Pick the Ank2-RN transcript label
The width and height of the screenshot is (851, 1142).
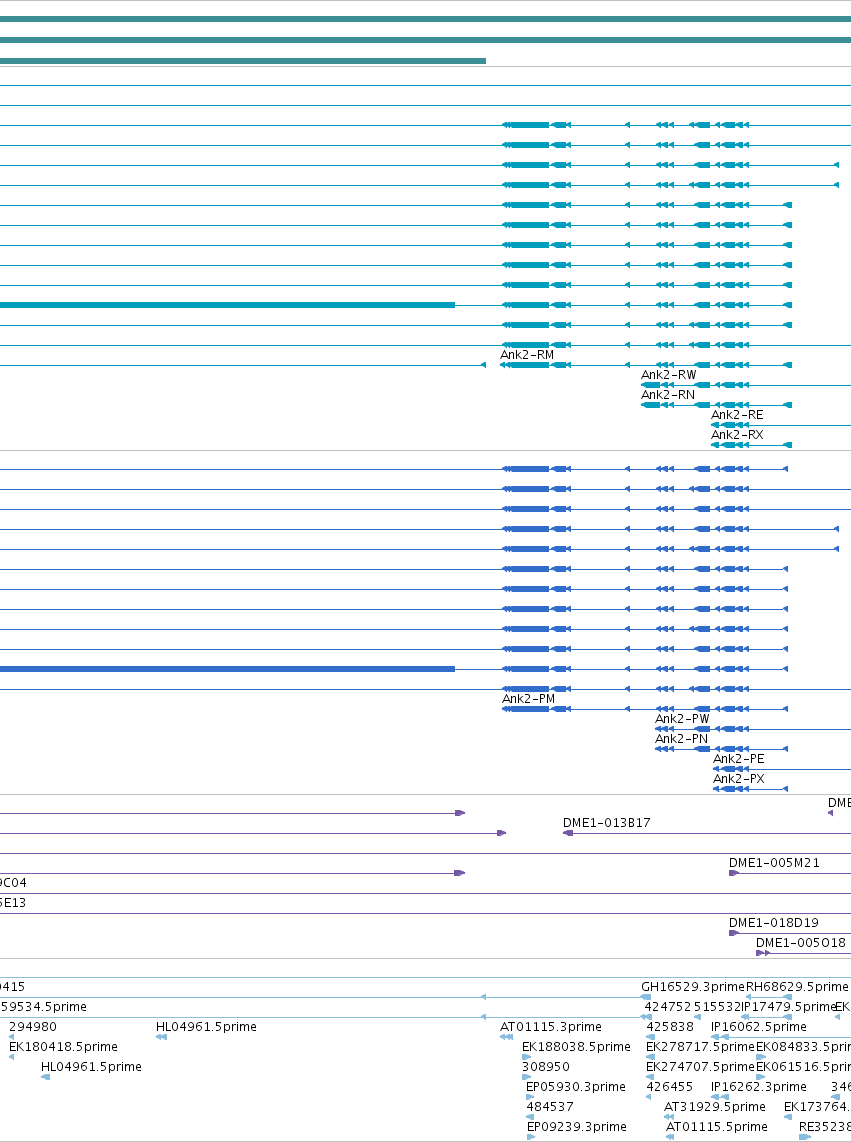click(667, 395)
